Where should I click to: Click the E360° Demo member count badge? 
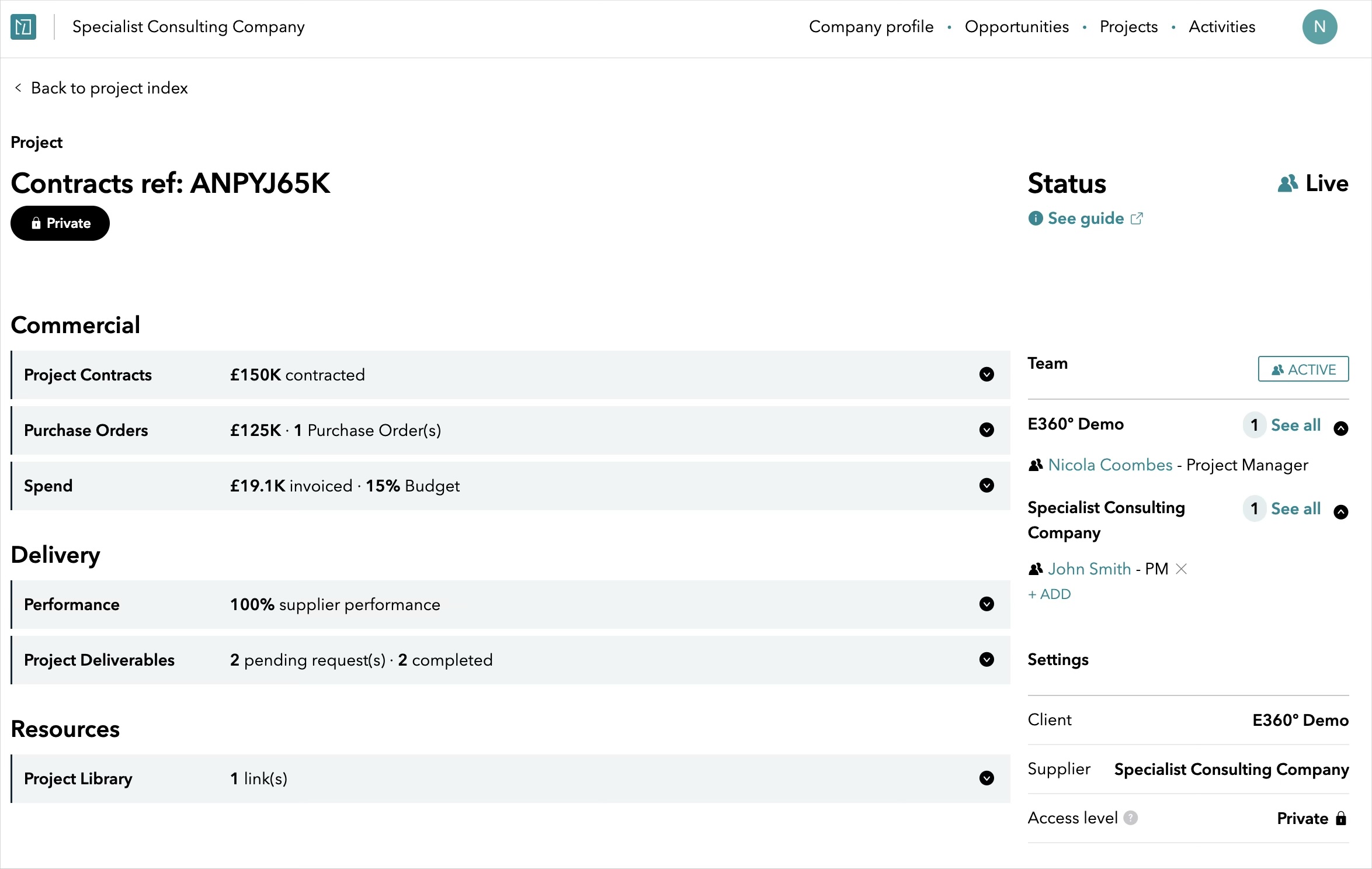tap(1254, 425)
